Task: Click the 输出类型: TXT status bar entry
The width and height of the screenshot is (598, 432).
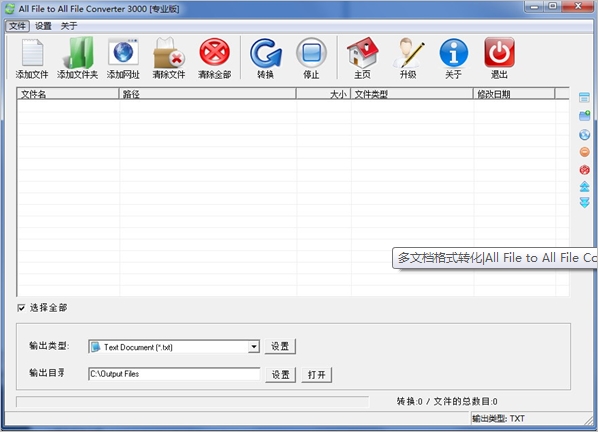Action: [x=498, y=419]
